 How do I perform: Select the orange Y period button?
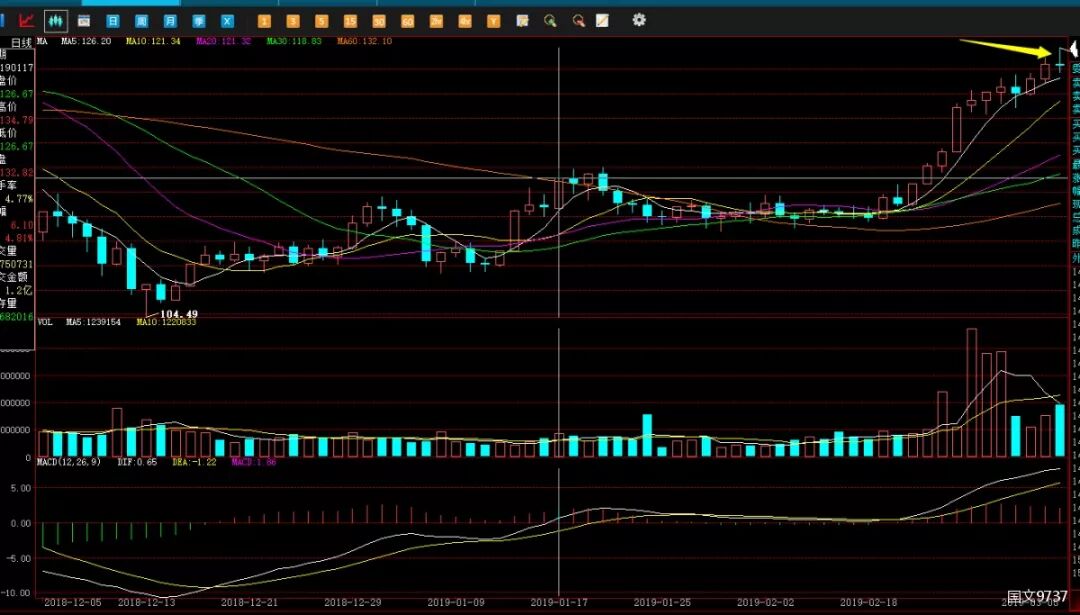tap(493, 21)
